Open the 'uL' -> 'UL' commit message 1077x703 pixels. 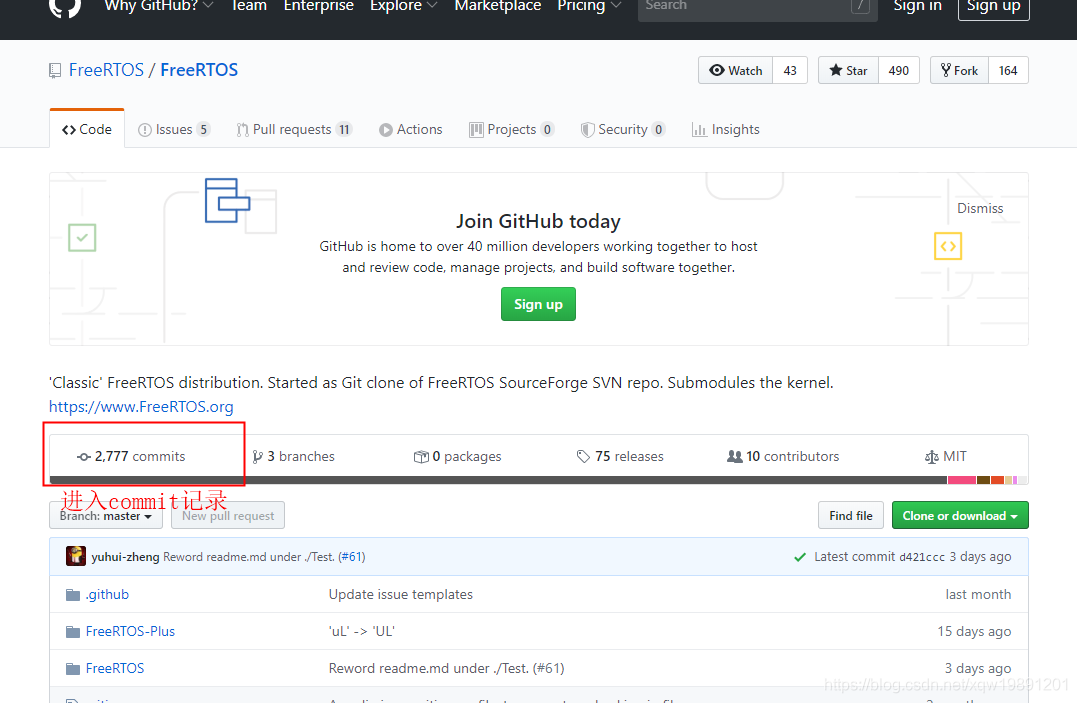(x=361, y=632)
